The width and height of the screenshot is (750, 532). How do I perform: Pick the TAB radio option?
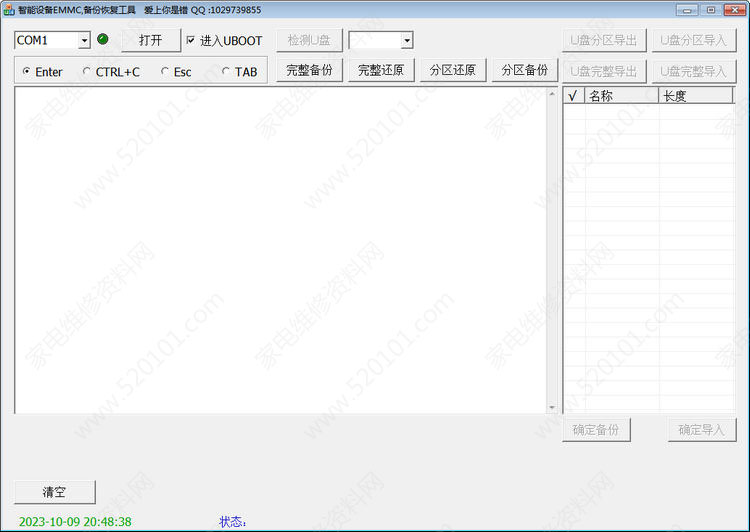point(225,72)
